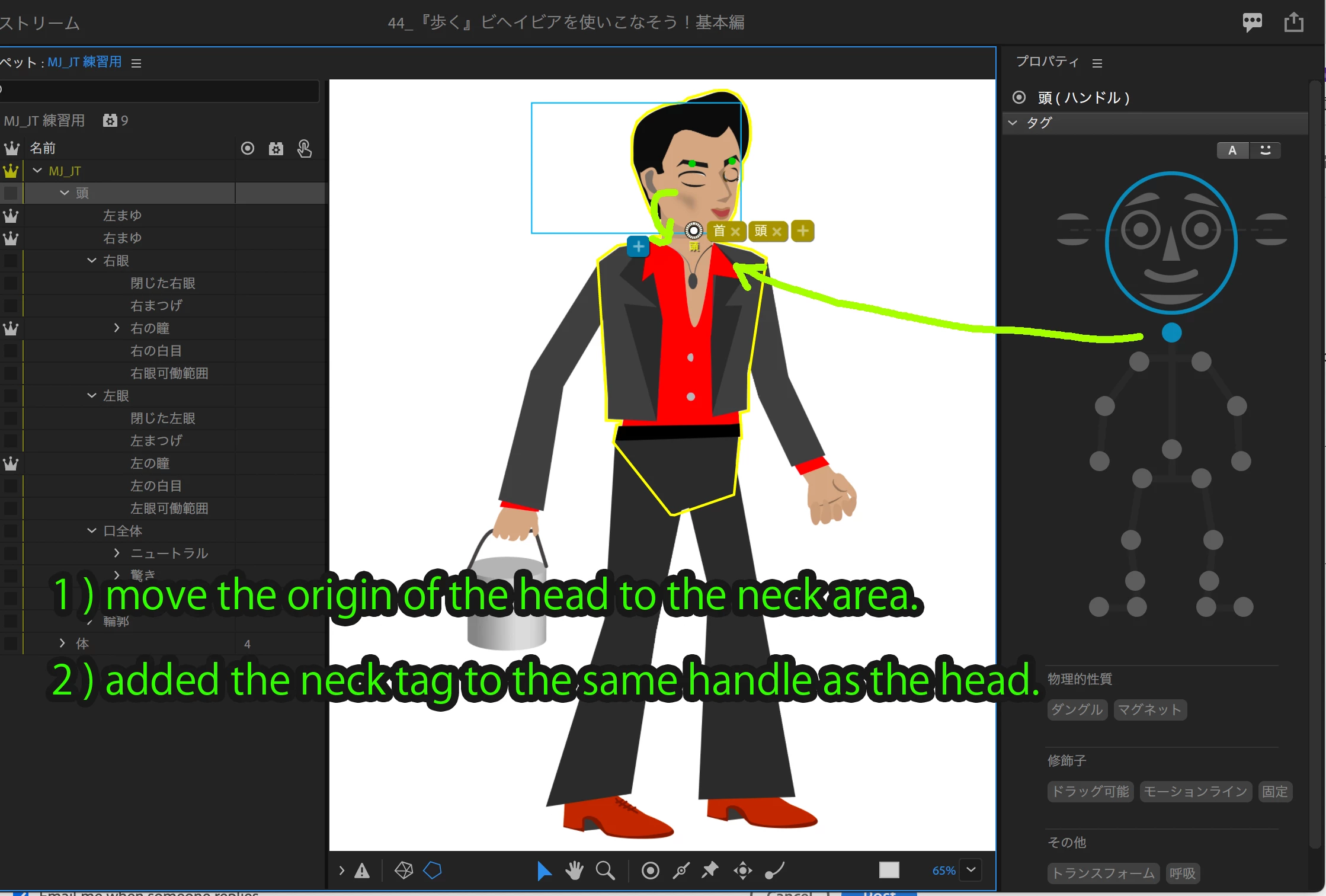Click the warning triangle icon

362,871
